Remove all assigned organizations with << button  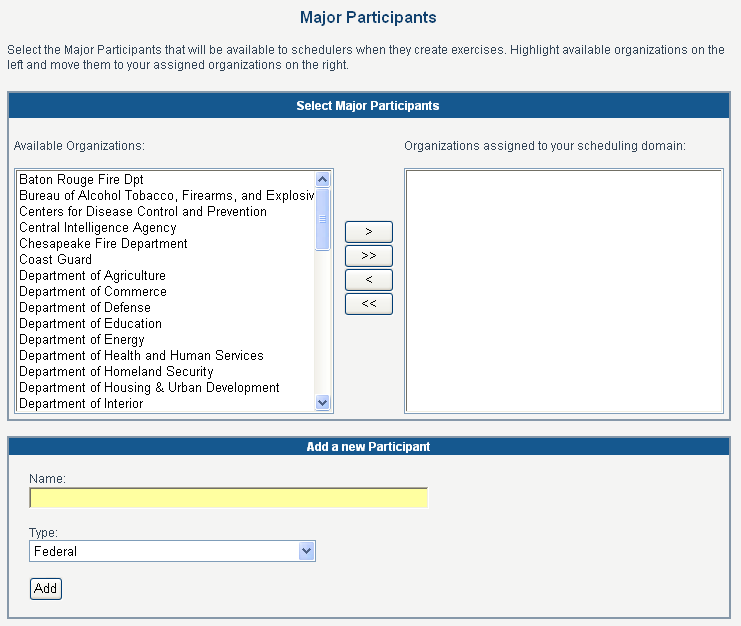click(x=369, y=304)
